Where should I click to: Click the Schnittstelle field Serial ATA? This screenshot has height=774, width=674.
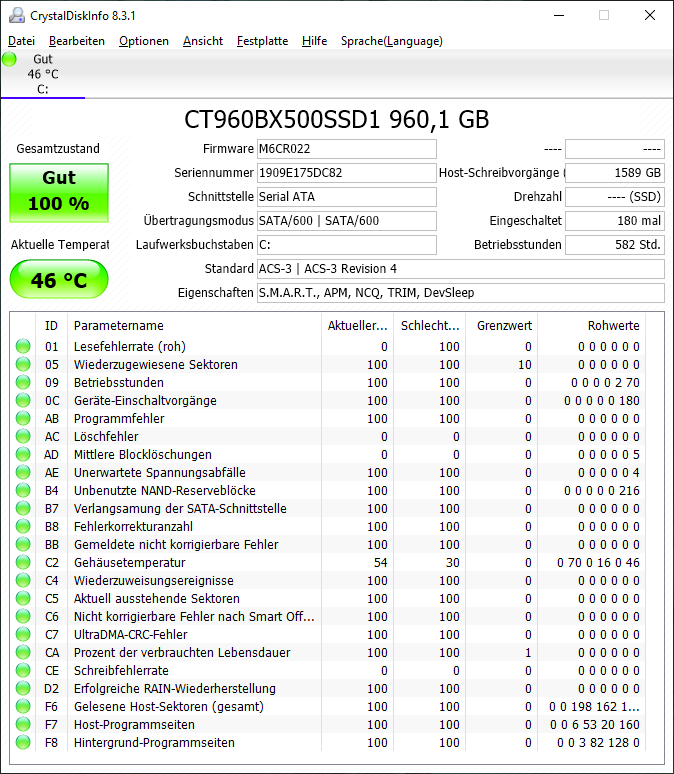pyautogui.click(x=347, y=197)
